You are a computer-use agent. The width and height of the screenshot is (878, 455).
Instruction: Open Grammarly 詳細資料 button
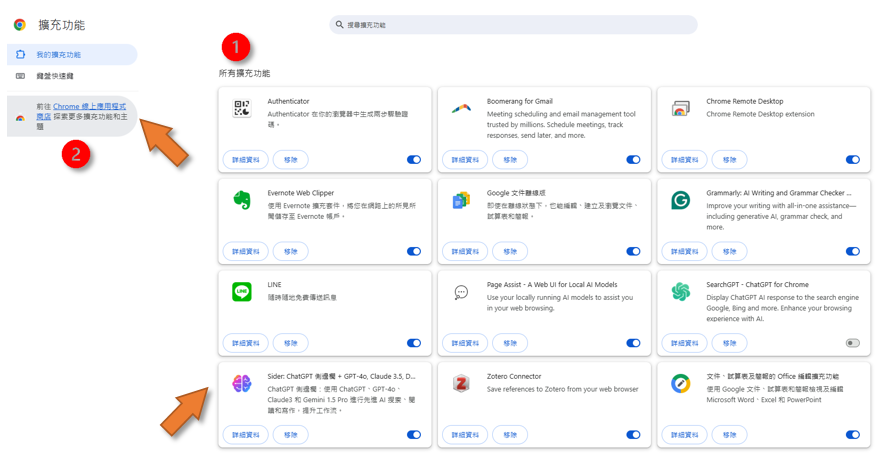pyautogui.click(x=685, y=251)
